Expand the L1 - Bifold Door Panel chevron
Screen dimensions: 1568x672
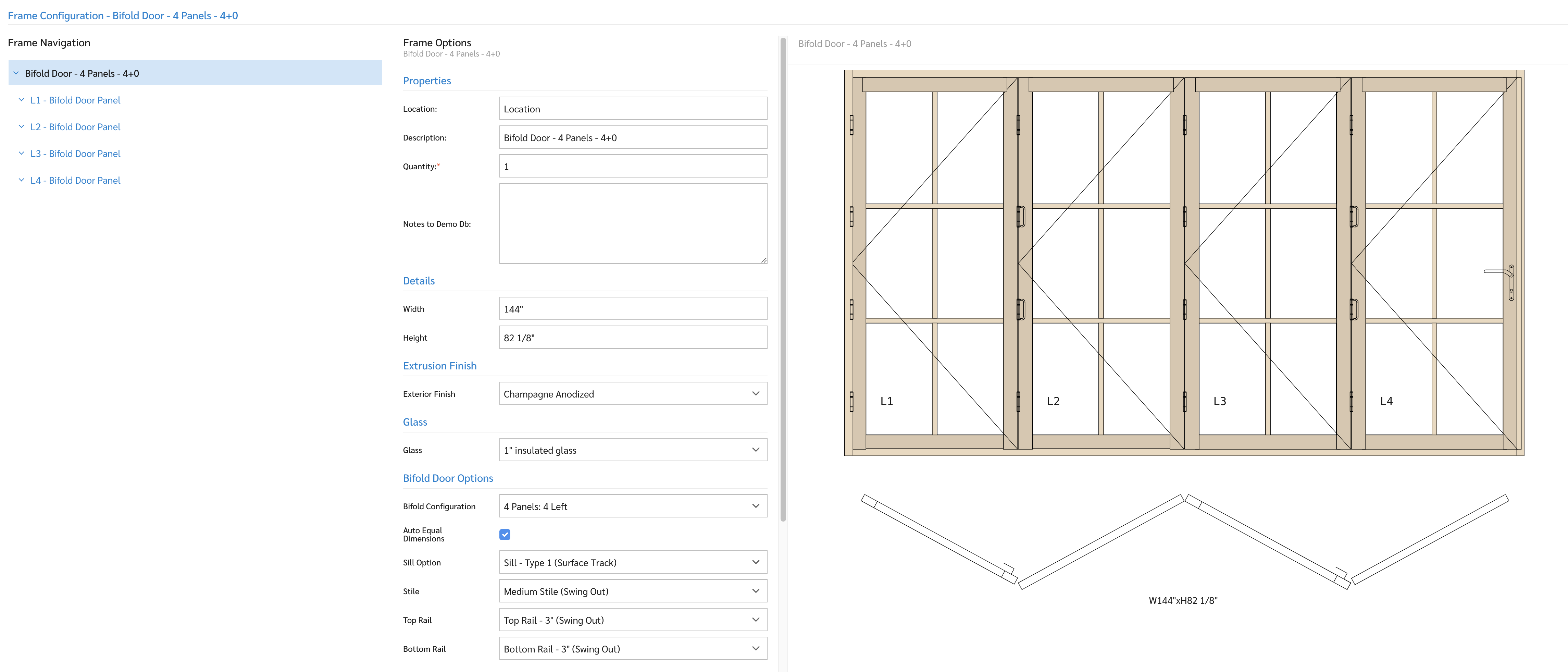click(21, 100)
